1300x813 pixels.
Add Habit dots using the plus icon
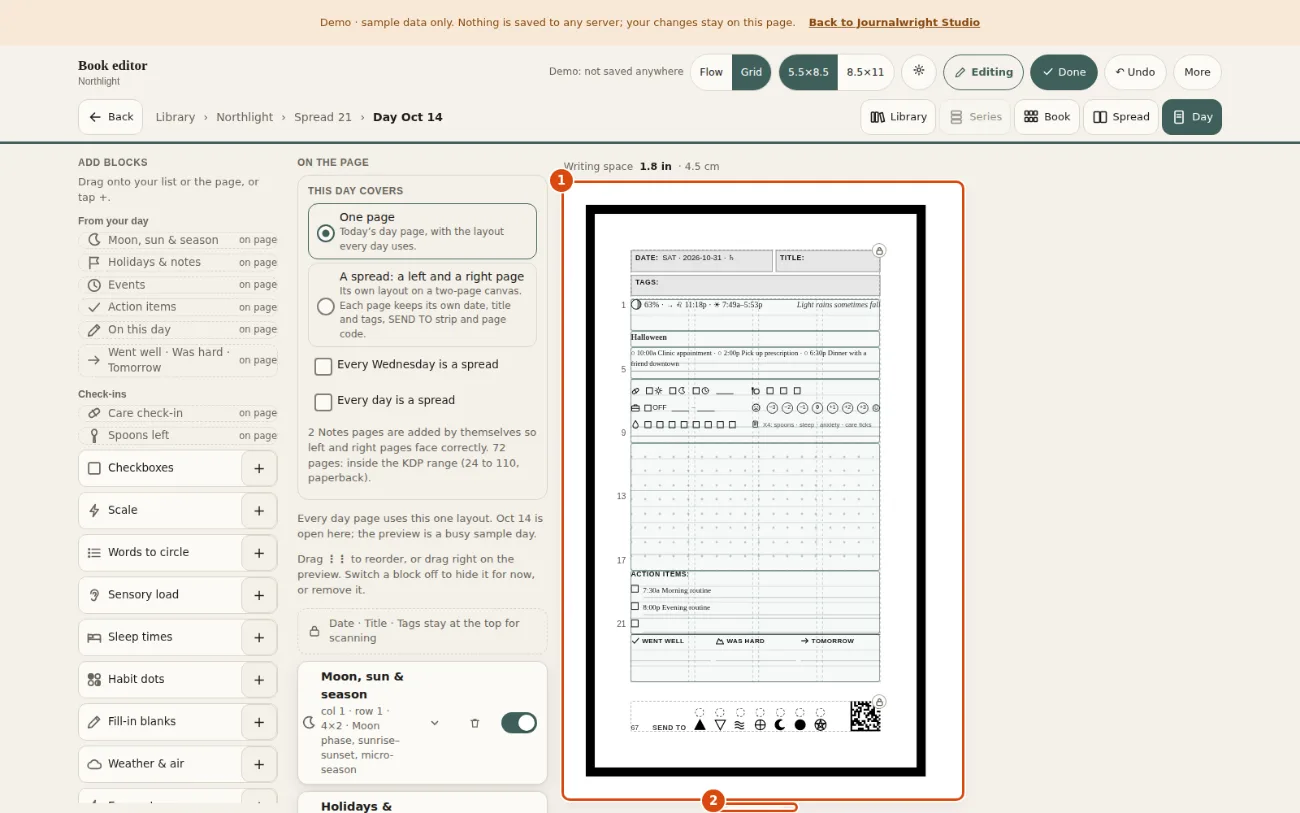pos(259,679)
